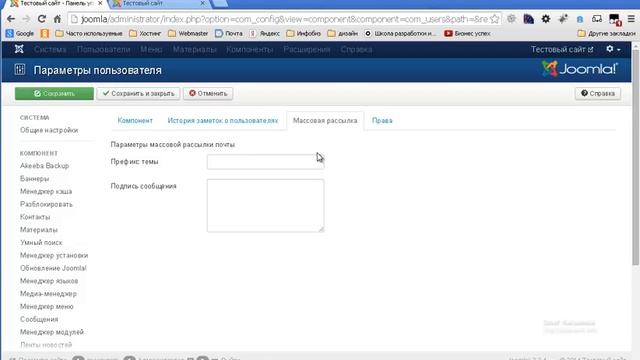Open the Бизнес успех YouTube bookmark
The height and width of the screenshot is (360, 640).
(x=467, y=33)
